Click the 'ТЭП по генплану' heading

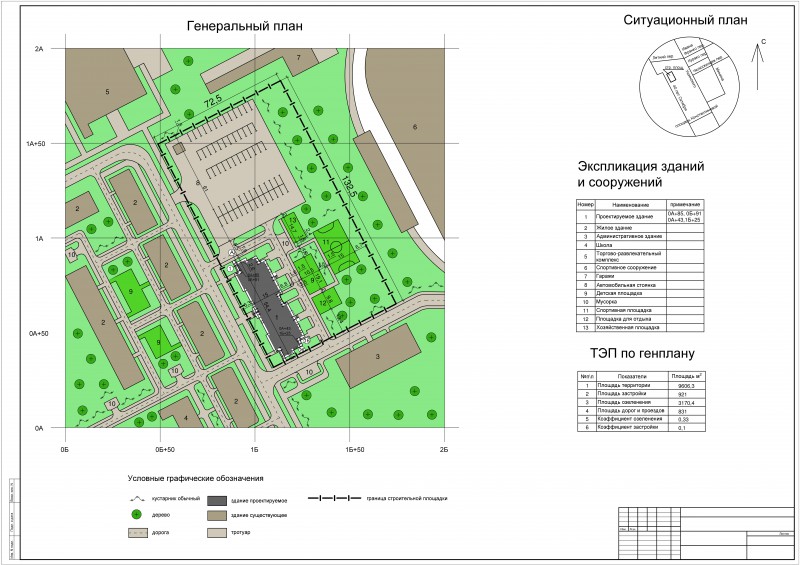tap(642, 353)
